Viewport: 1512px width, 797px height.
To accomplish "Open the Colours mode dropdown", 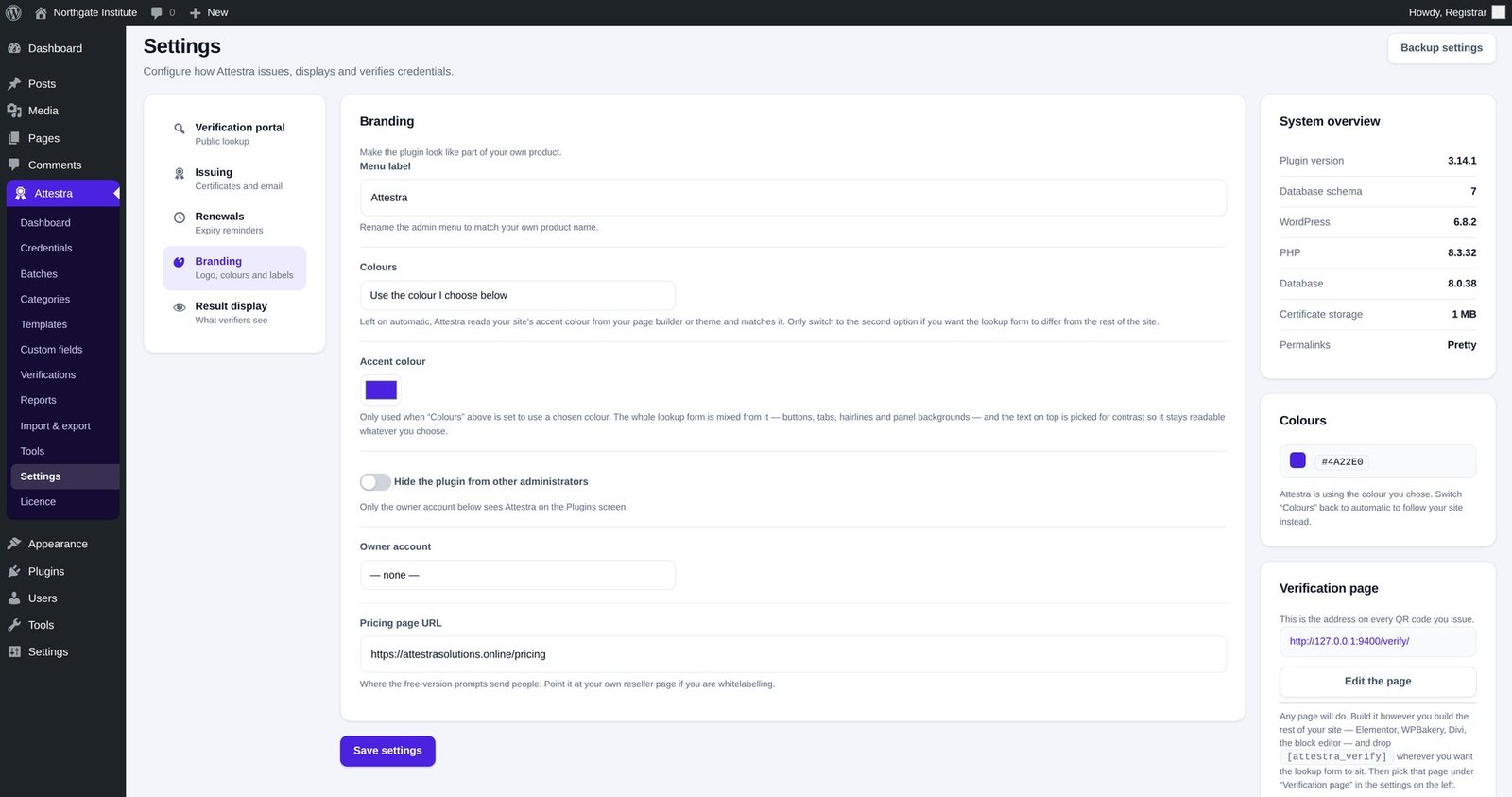I will click(518, 295).
